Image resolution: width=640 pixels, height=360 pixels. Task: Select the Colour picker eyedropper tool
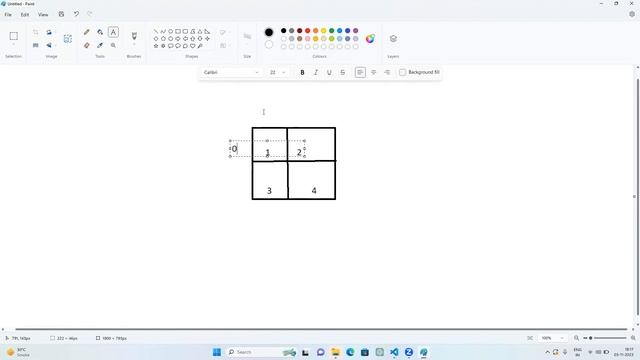(x=100, y=45)
